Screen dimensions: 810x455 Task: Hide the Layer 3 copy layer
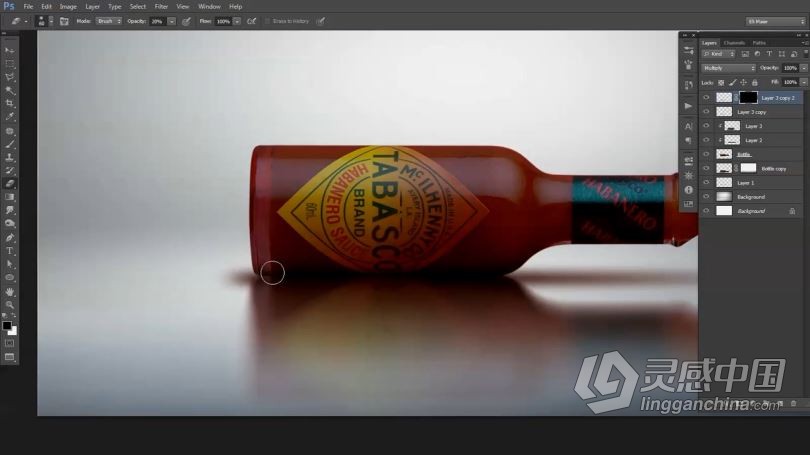[x=706, y=112]
